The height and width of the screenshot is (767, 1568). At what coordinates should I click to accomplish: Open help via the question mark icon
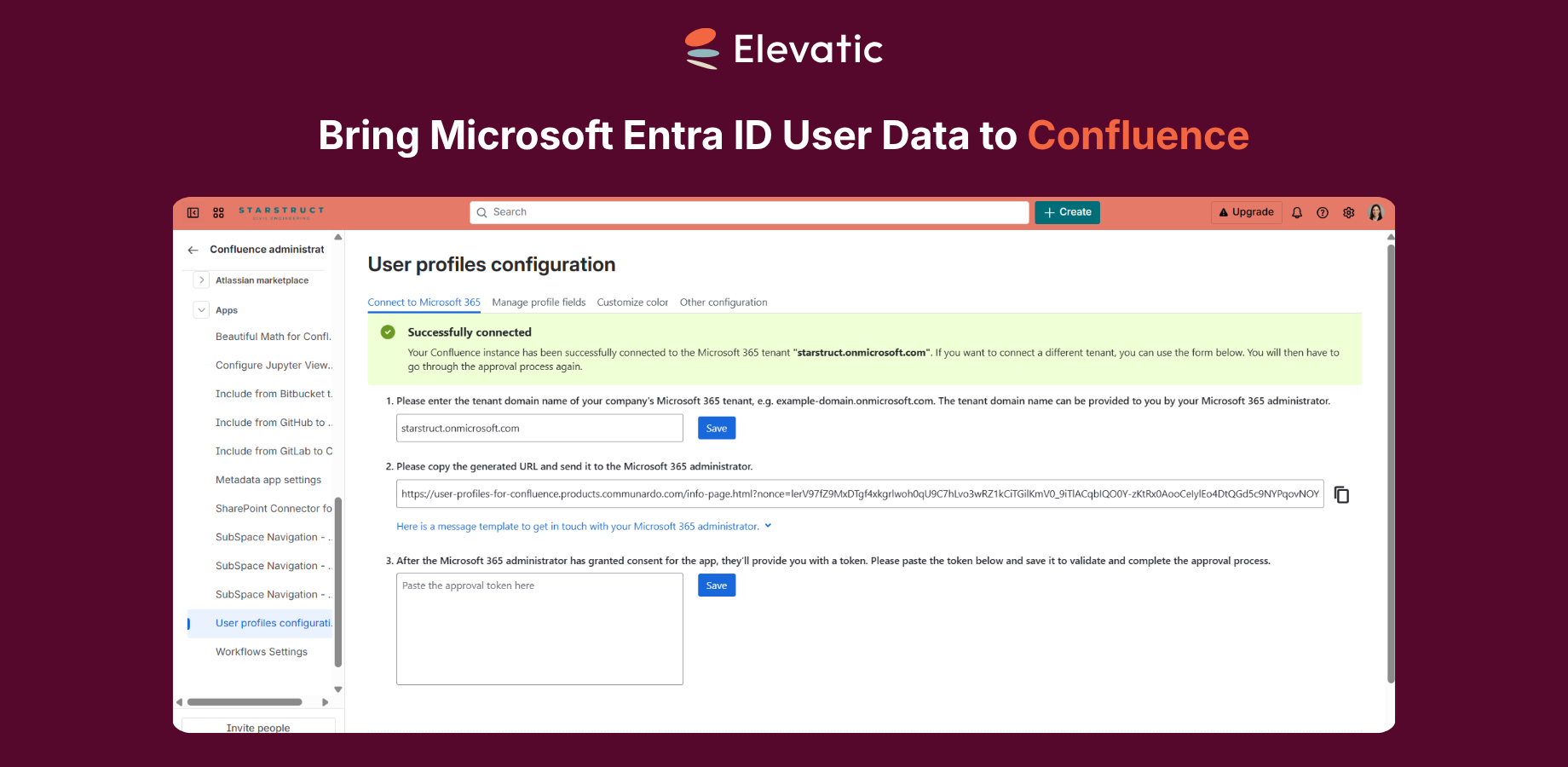tap(1322, 212)
